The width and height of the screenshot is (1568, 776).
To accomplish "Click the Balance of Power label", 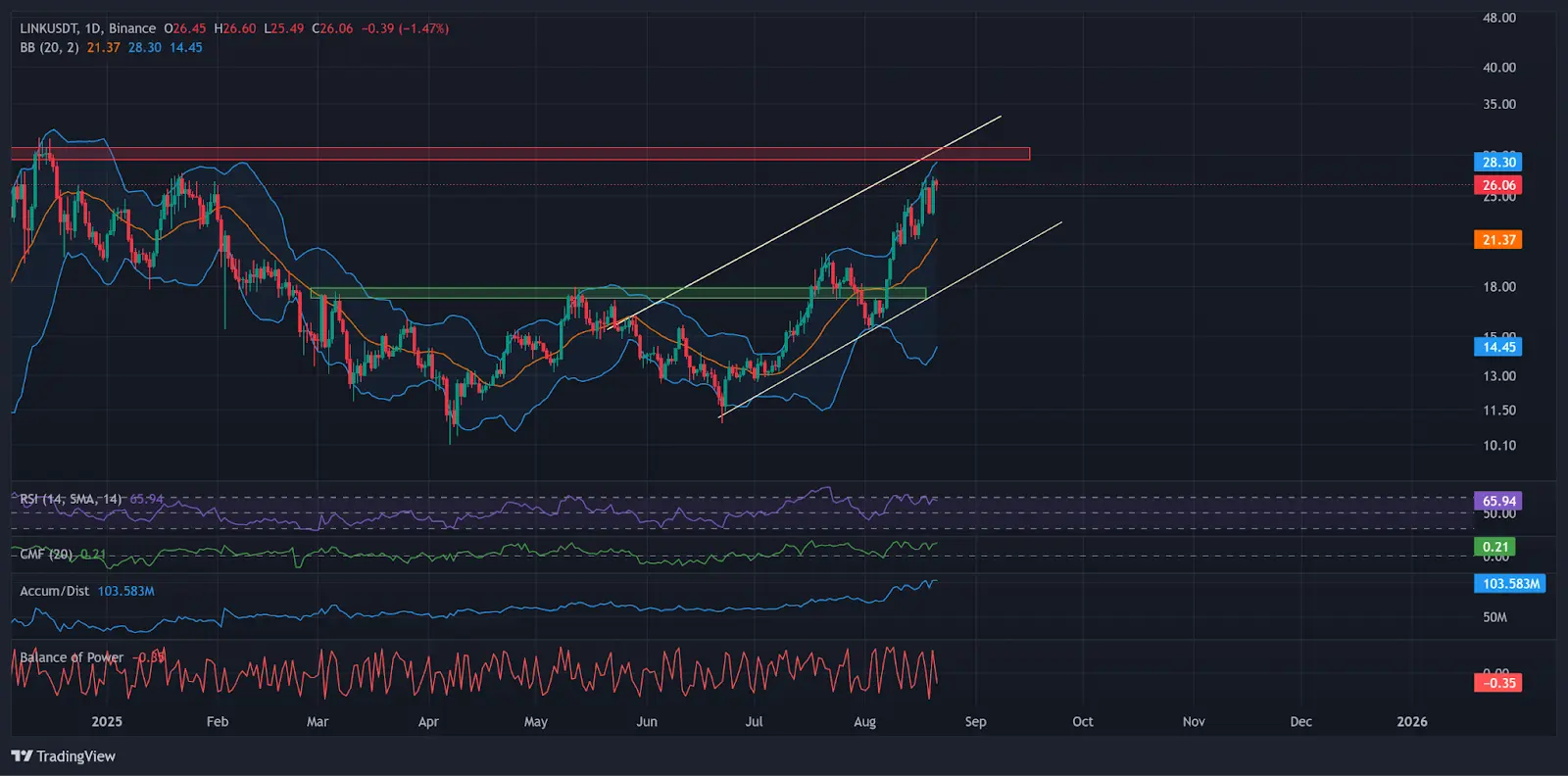I will pyautogui.click(x=72, y=657).
